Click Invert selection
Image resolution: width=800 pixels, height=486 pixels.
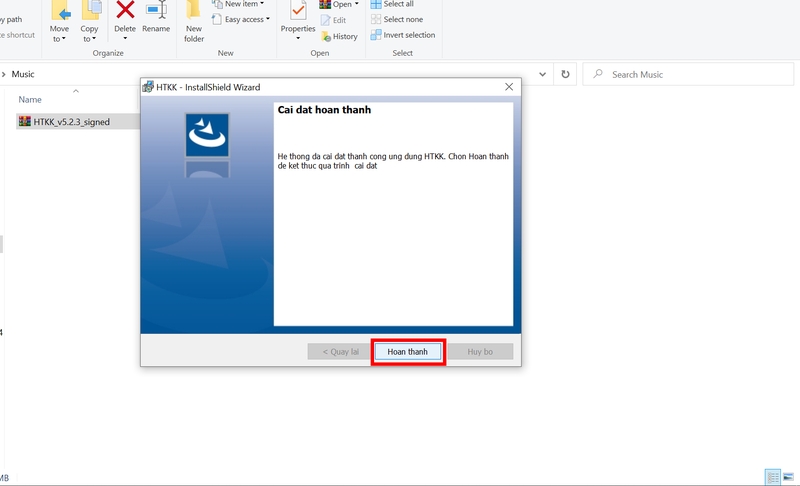pyautogui.click(x=403, y=35)
